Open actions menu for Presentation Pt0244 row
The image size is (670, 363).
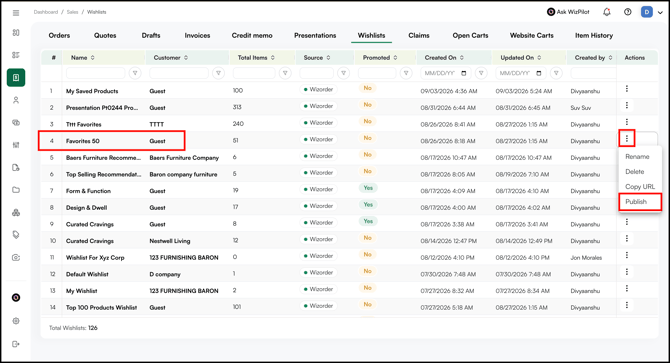[x=626, y=105]
